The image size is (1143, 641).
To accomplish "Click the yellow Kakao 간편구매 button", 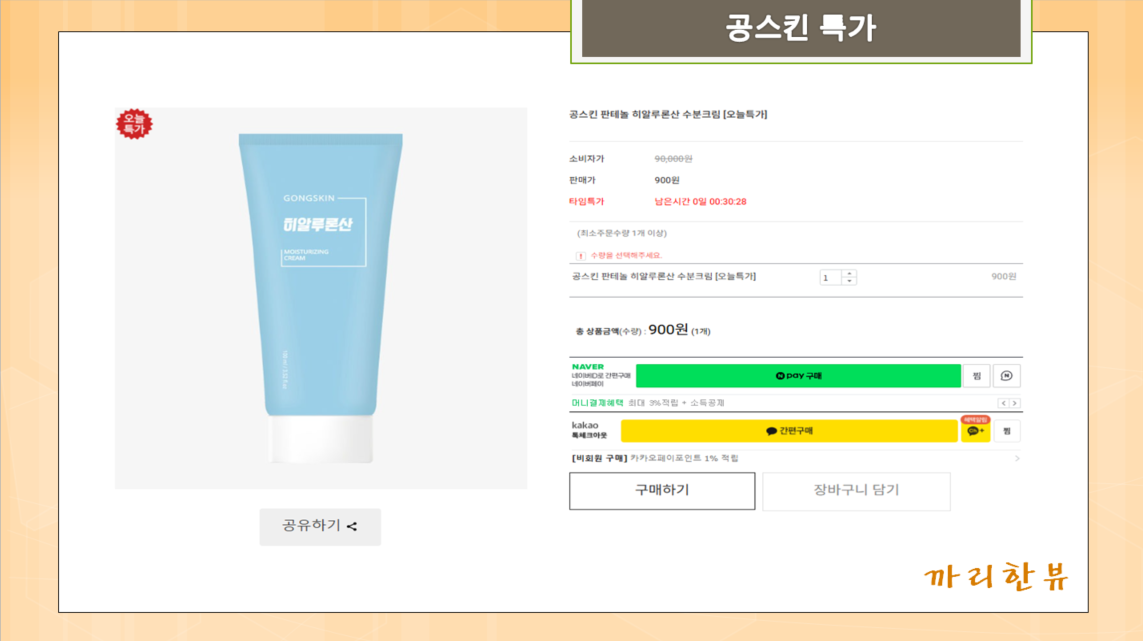I will (x=789, y=431).
